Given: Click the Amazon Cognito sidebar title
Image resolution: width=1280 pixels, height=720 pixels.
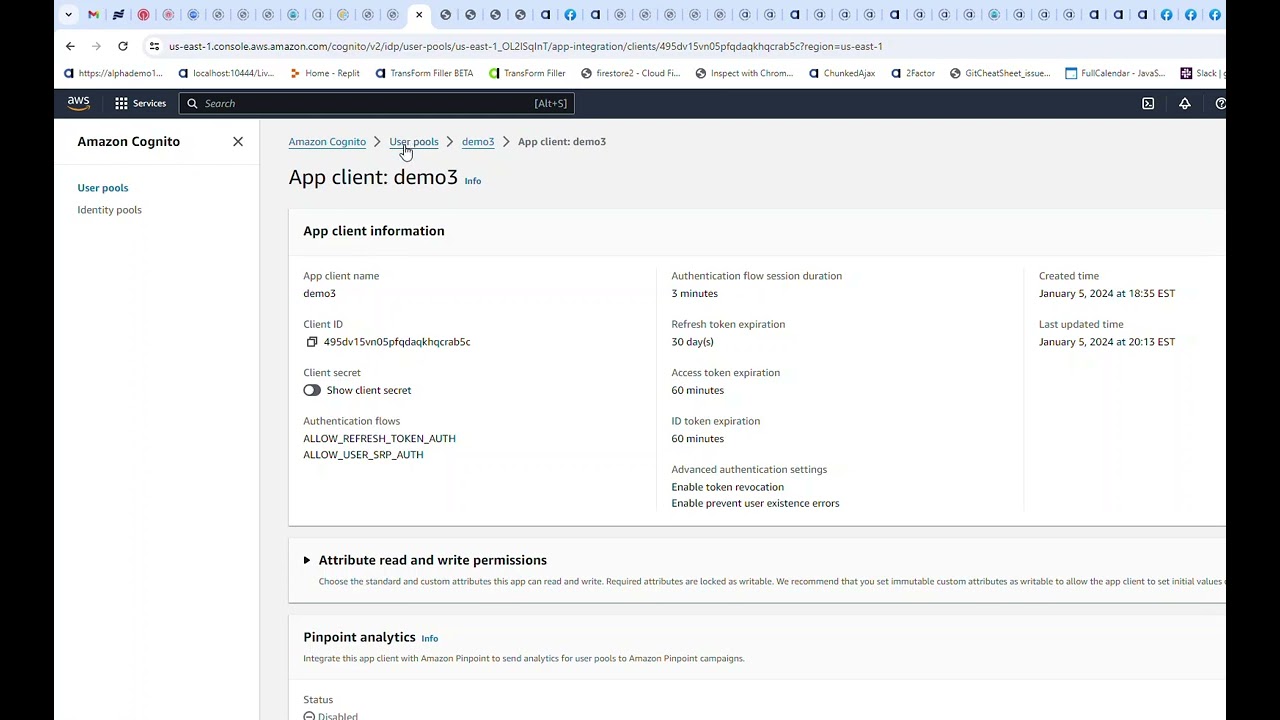Looking at the screenshot, I should point(129,142).
